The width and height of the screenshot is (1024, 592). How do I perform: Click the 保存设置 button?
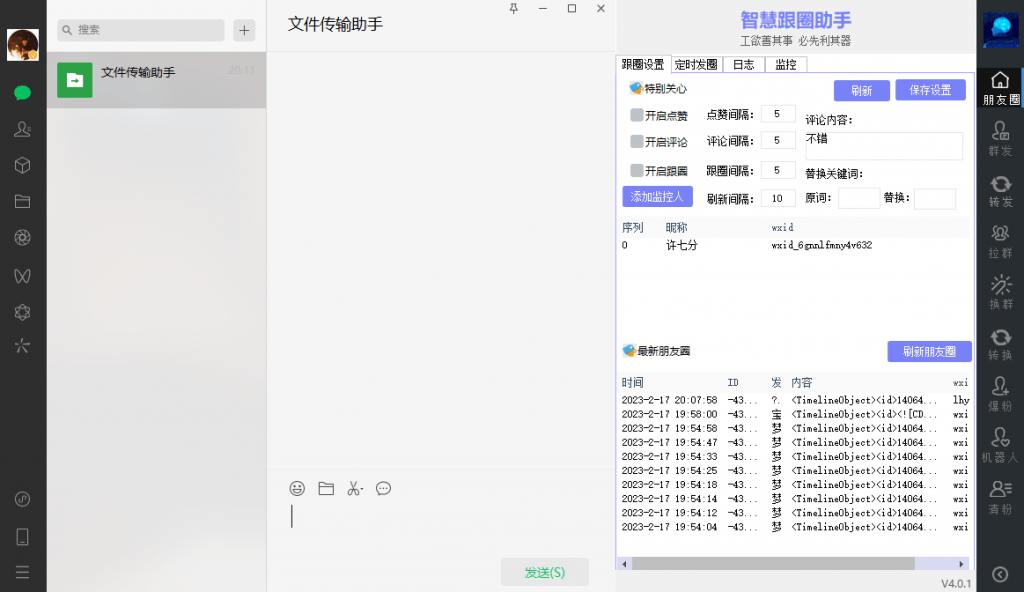pyautogui.click(x=930, y=90)
